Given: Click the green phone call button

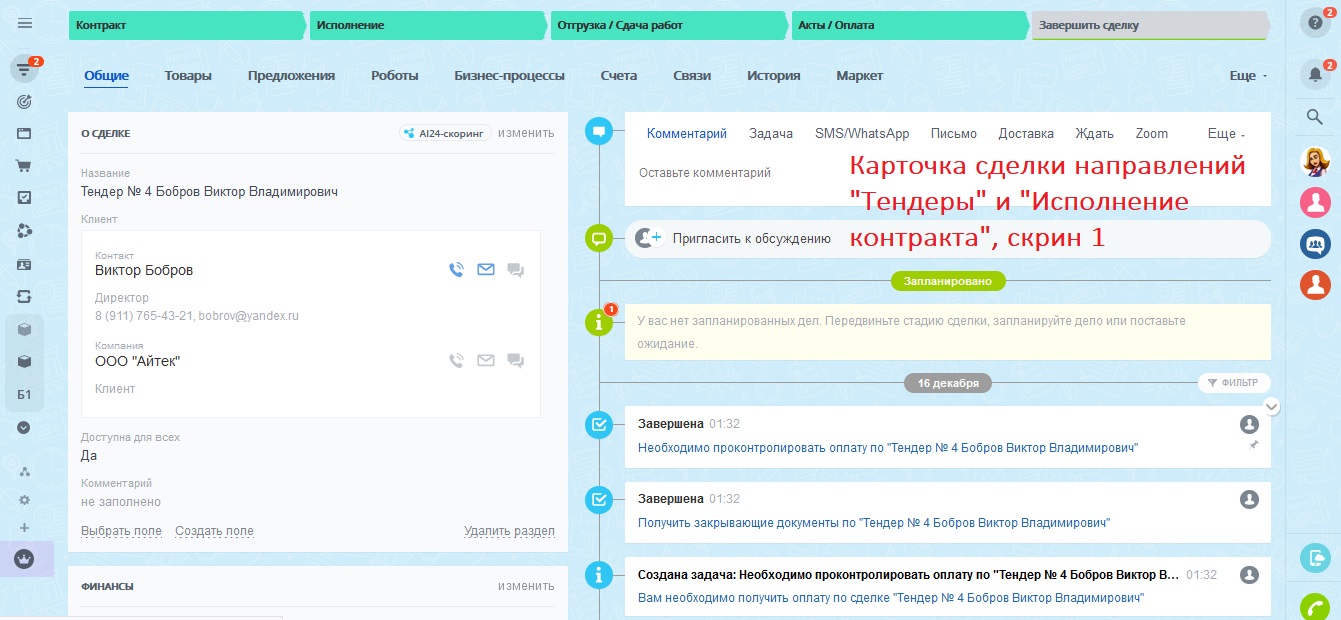Looking at the screenshot, I should tap(1315, 607).
